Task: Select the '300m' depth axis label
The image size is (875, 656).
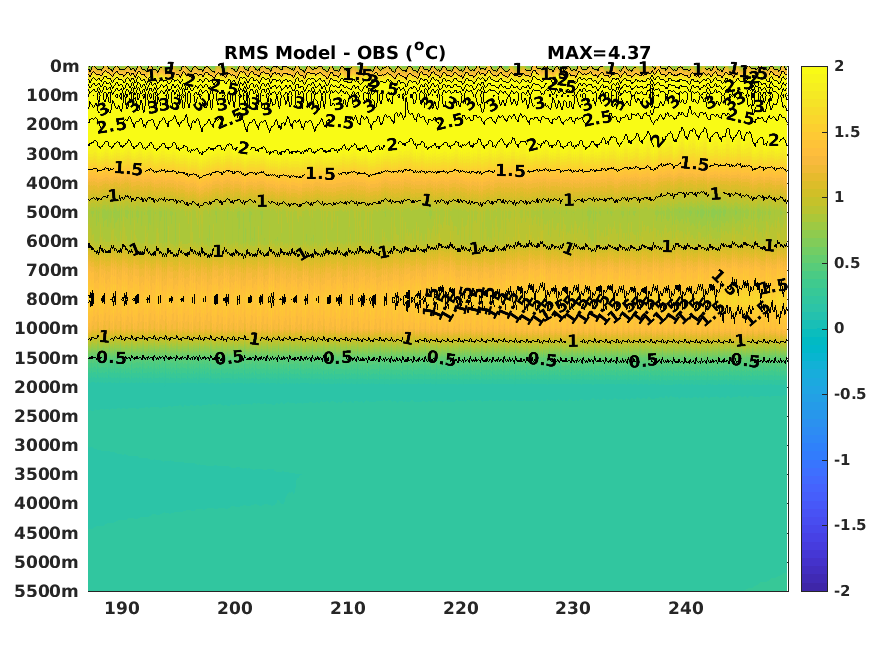Action: [52, 154]
